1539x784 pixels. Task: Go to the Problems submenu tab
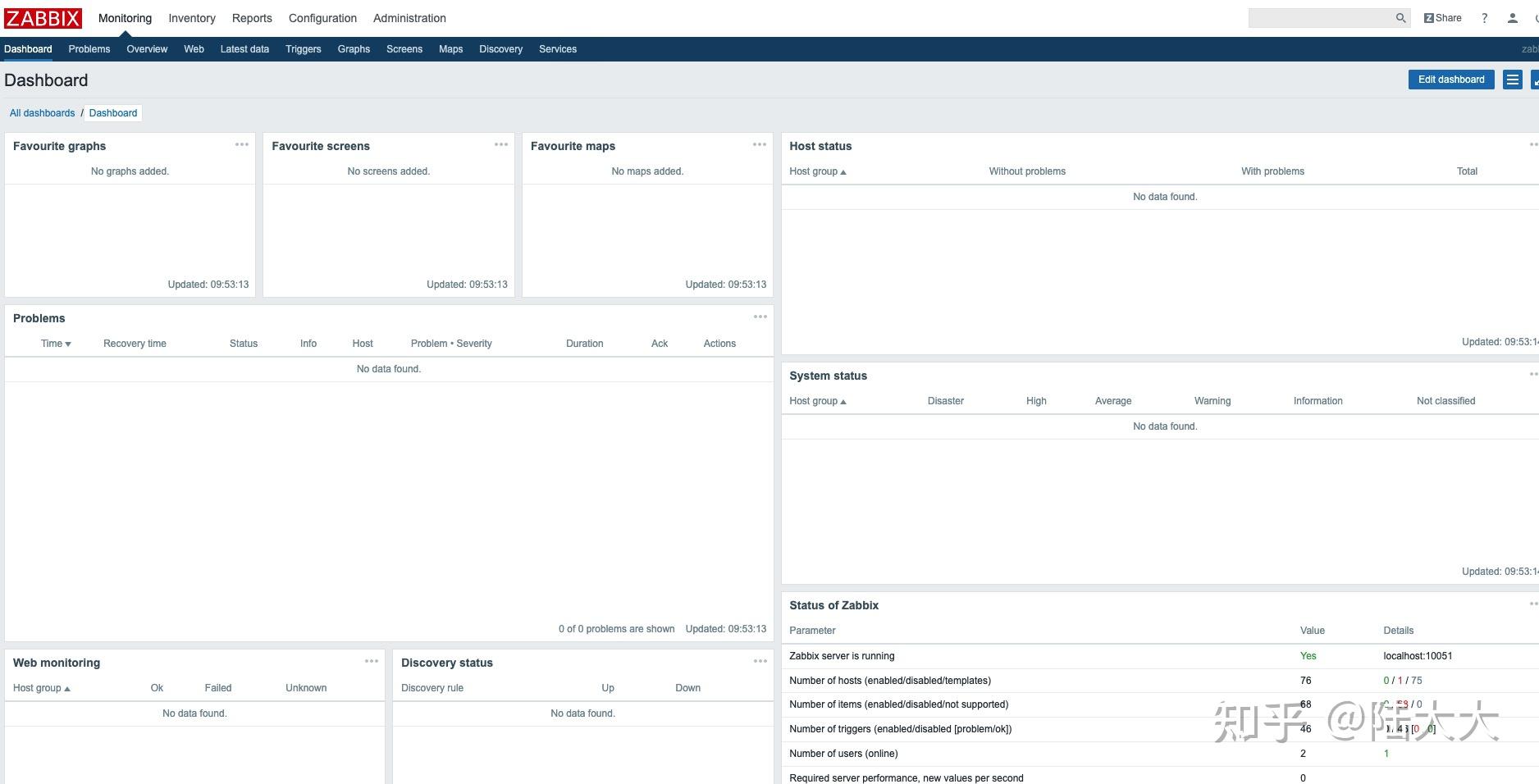(89, 49)
